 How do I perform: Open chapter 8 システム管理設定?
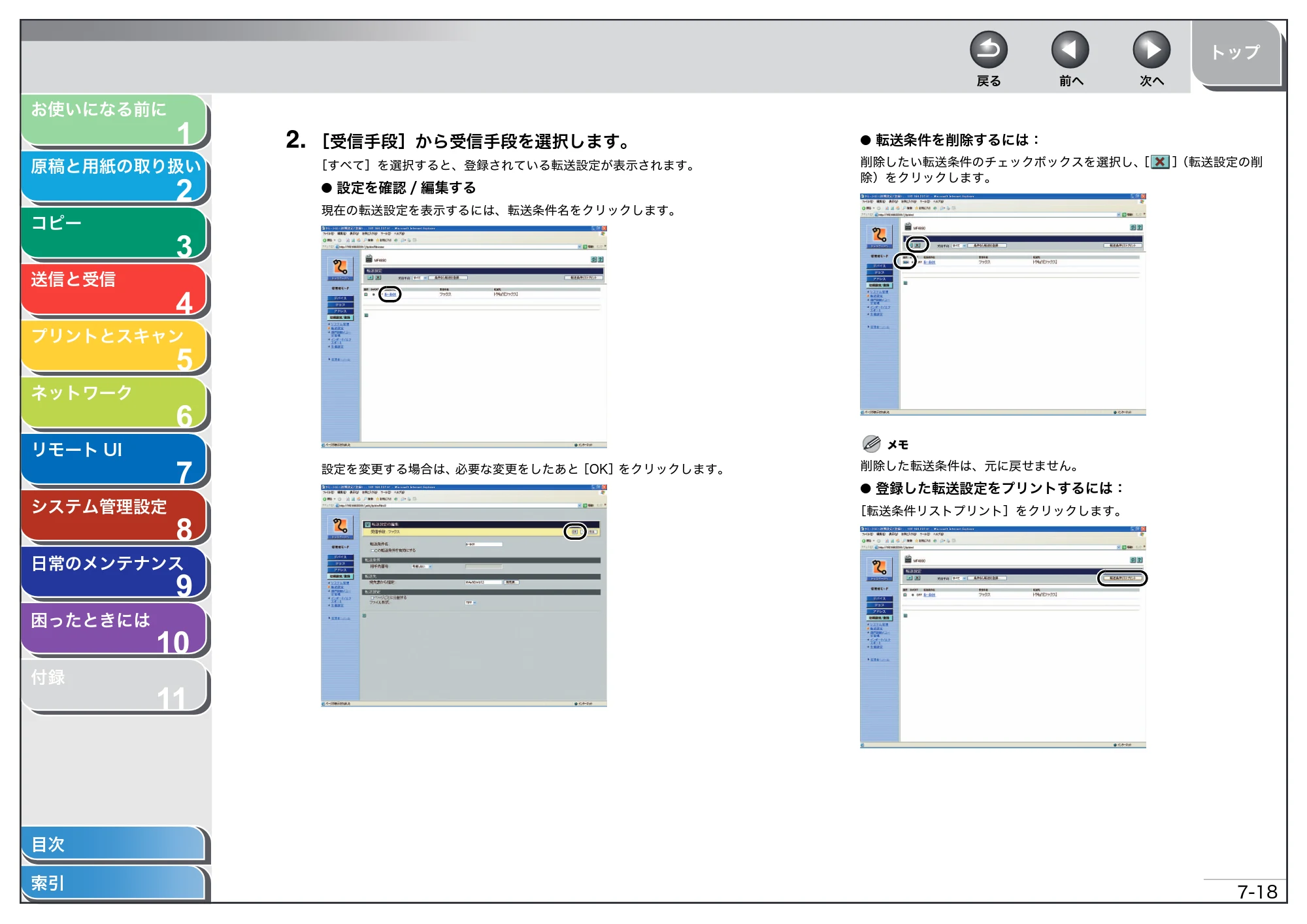click(114, 517)
